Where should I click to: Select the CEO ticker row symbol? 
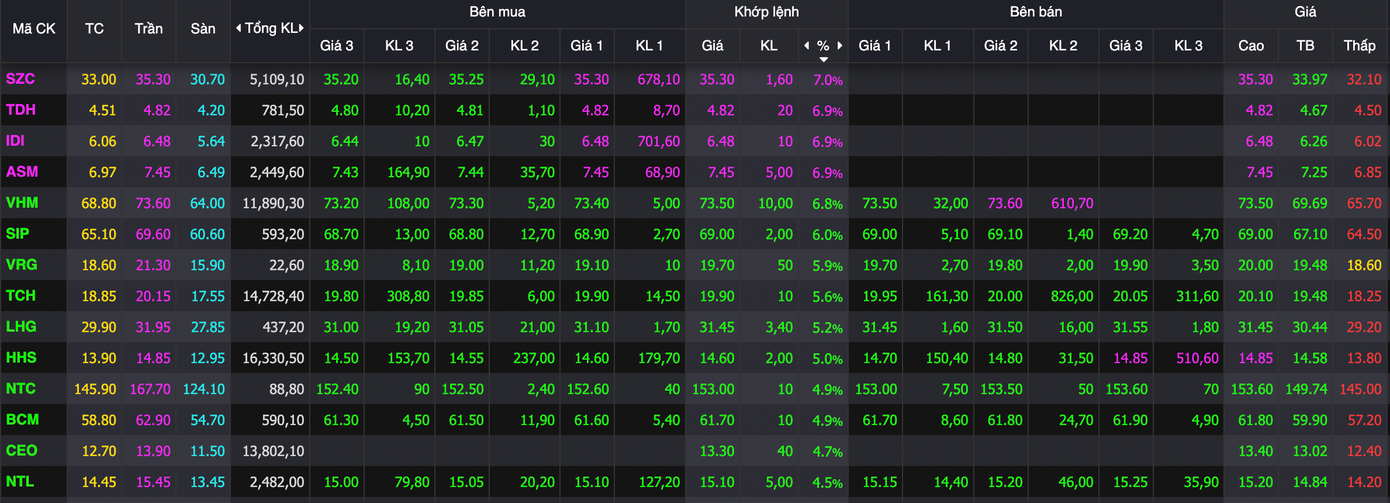pyautogui.click(x=22, y=451)
